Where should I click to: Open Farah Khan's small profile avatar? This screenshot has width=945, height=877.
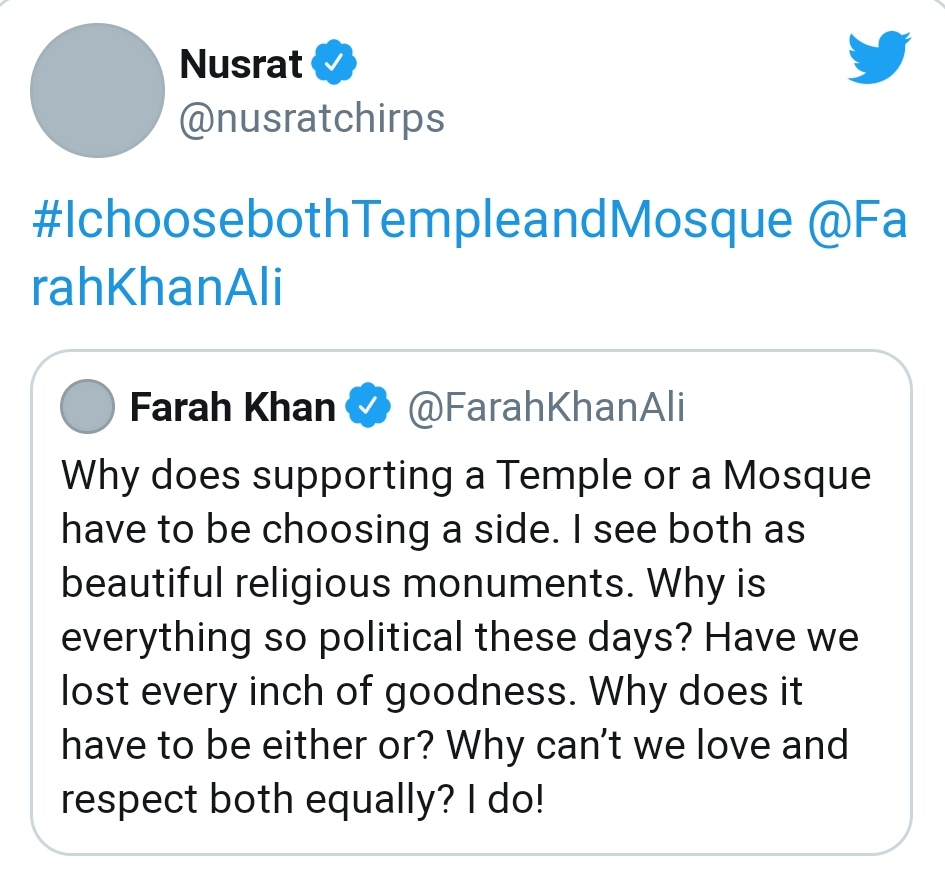[88, 406]
